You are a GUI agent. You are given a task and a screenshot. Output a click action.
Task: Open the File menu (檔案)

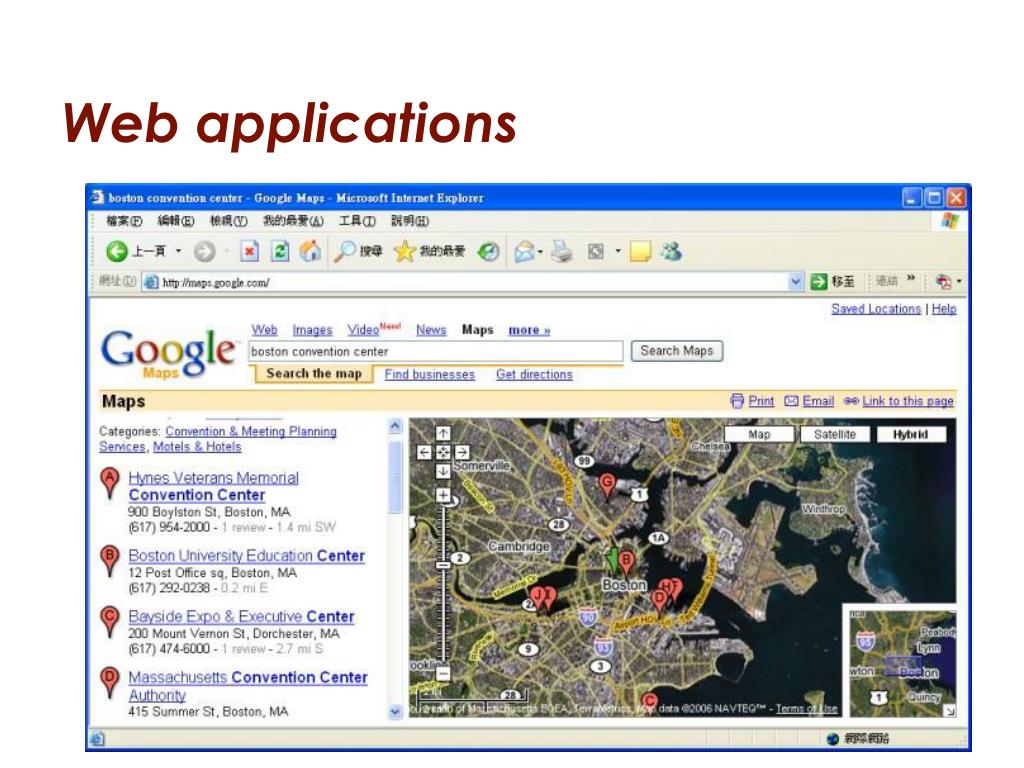[124, 221]
